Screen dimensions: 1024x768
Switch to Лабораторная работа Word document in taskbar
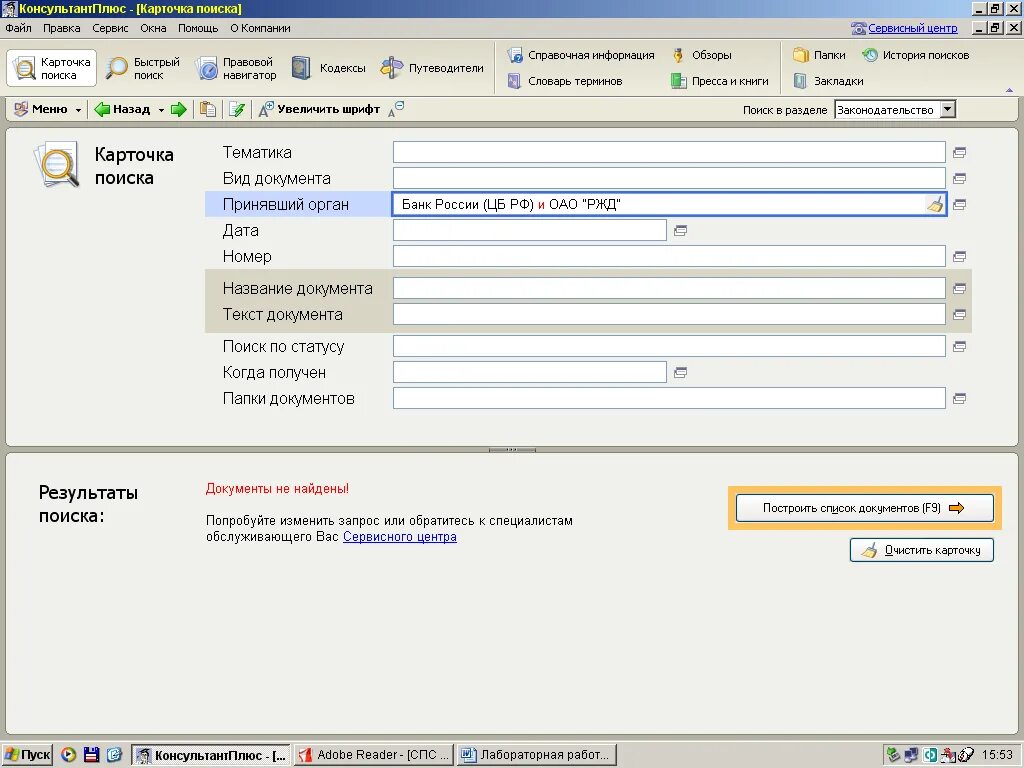coord(537,755)
